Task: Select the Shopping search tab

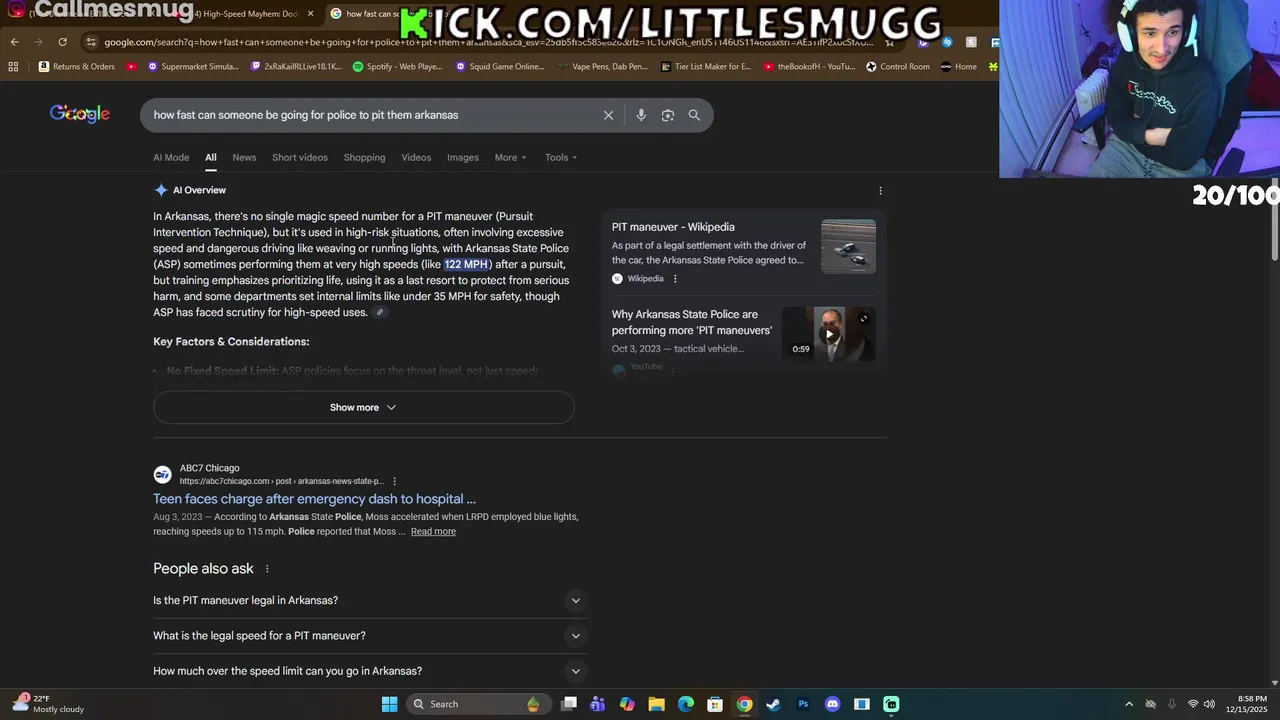Action: point(364,157)
